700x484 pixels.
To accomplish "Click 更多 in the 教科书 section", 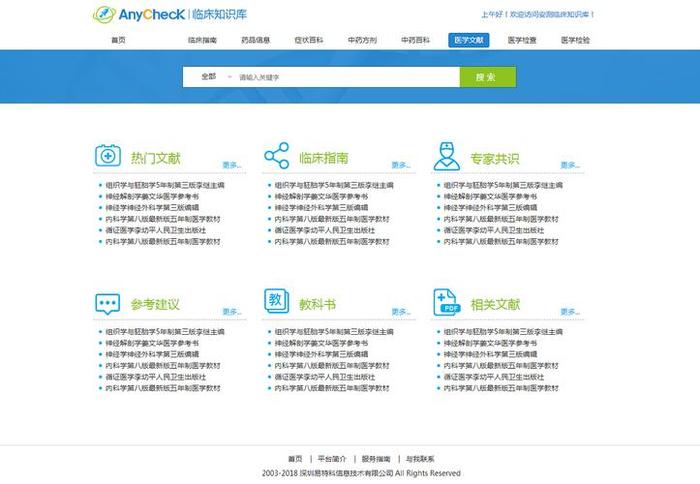I will click(x=400, y=312).
